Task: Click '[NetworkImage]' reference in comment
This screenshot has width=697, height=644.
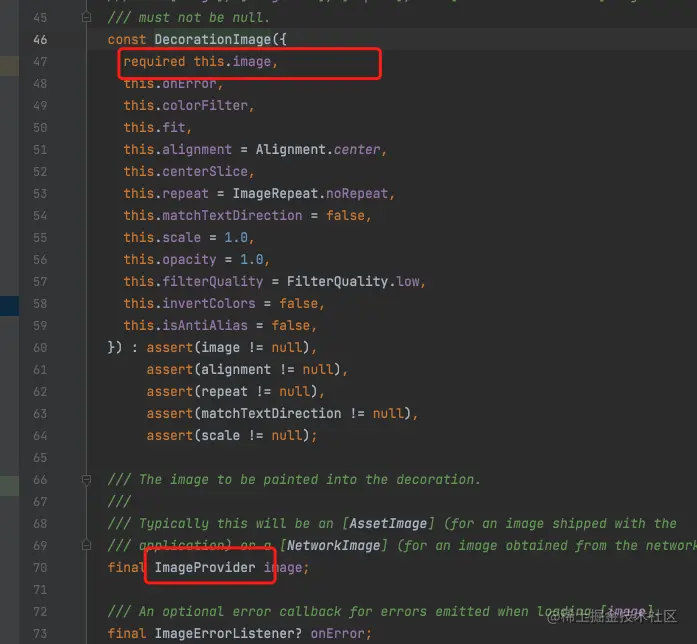Action: click(x=333, y=546)
